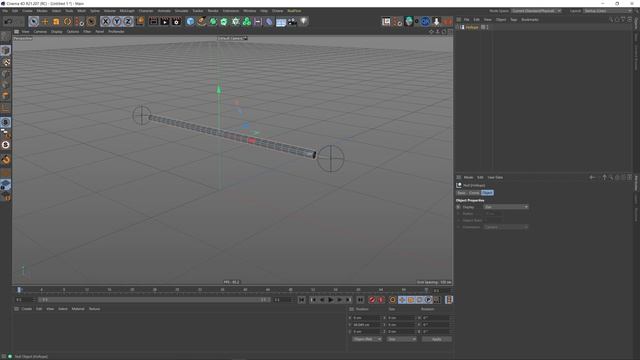
Task: Toggle Position keyframe recording icon
Action: pyautogui.click(x=402, y=300)
